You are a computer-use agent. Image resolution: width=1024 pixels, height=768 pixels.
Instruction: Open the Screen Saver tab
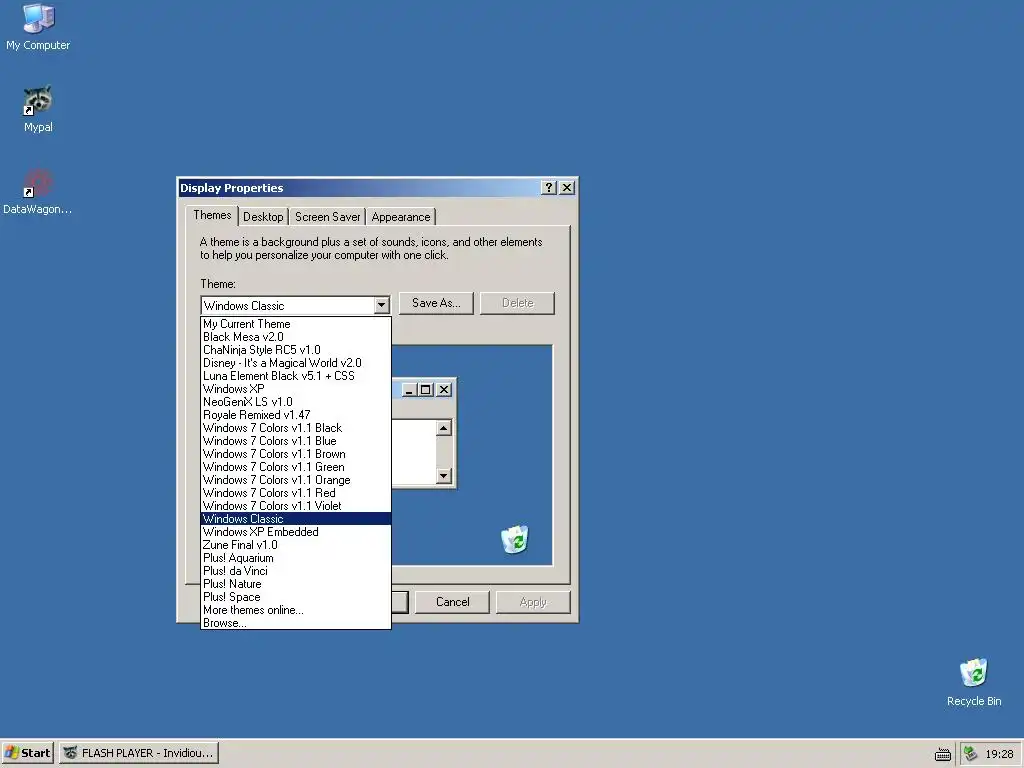(x=327, y=217)
